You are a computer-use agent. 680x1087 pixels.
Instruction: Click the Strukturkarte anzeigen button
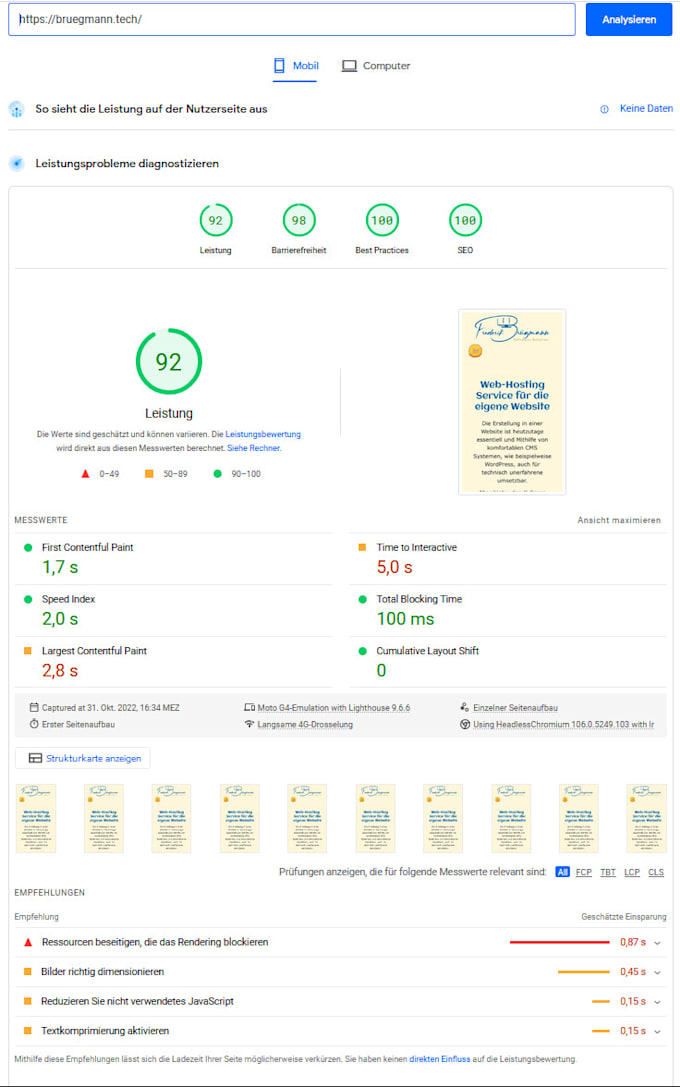pos(83,758)
